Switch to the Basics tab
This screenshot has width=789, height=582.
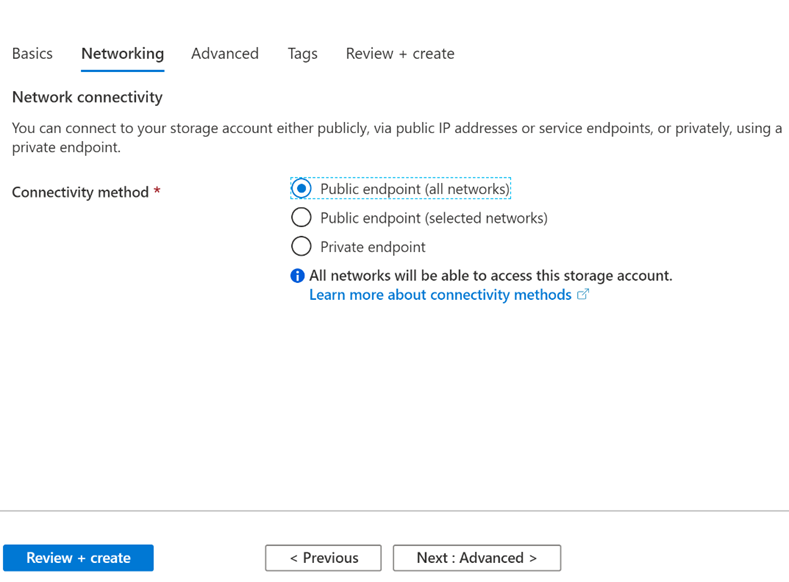point(32,53)
